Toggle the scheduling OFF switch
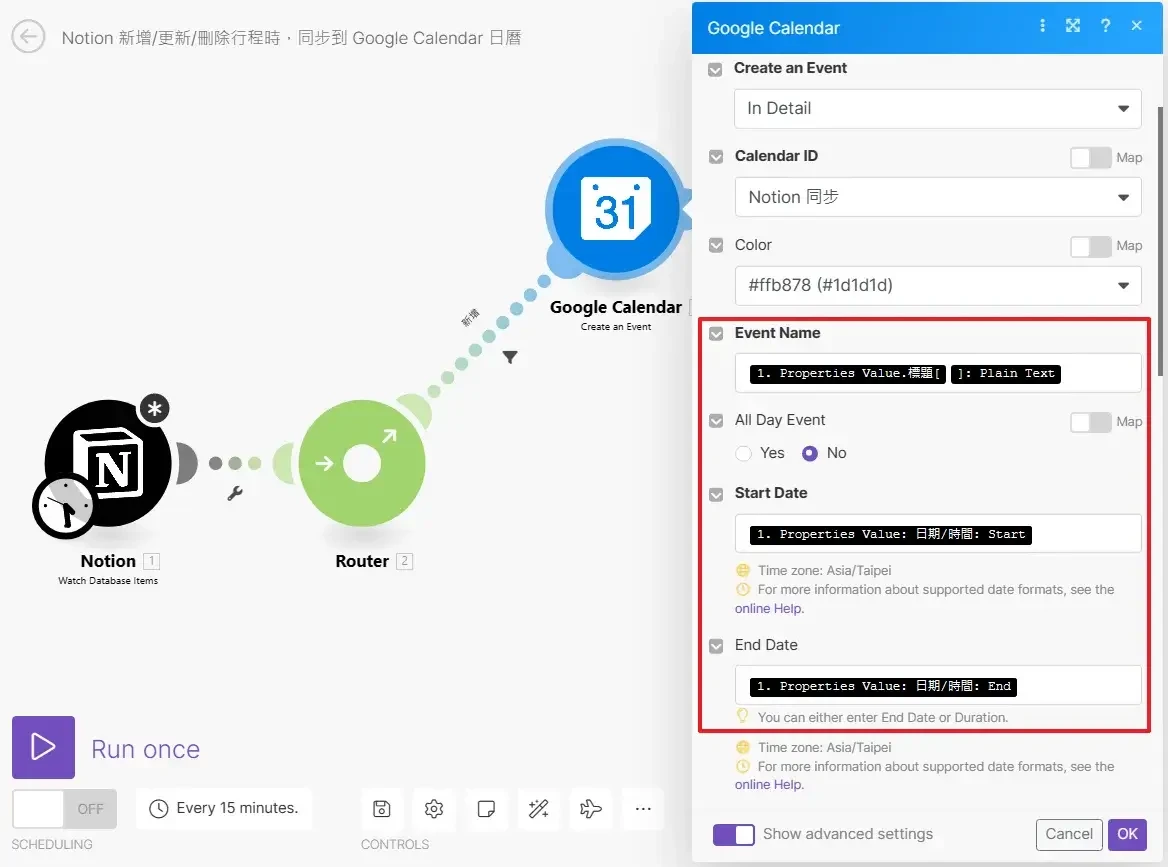The width and height of the screenshot is (1168, 867). pos(65,809)
